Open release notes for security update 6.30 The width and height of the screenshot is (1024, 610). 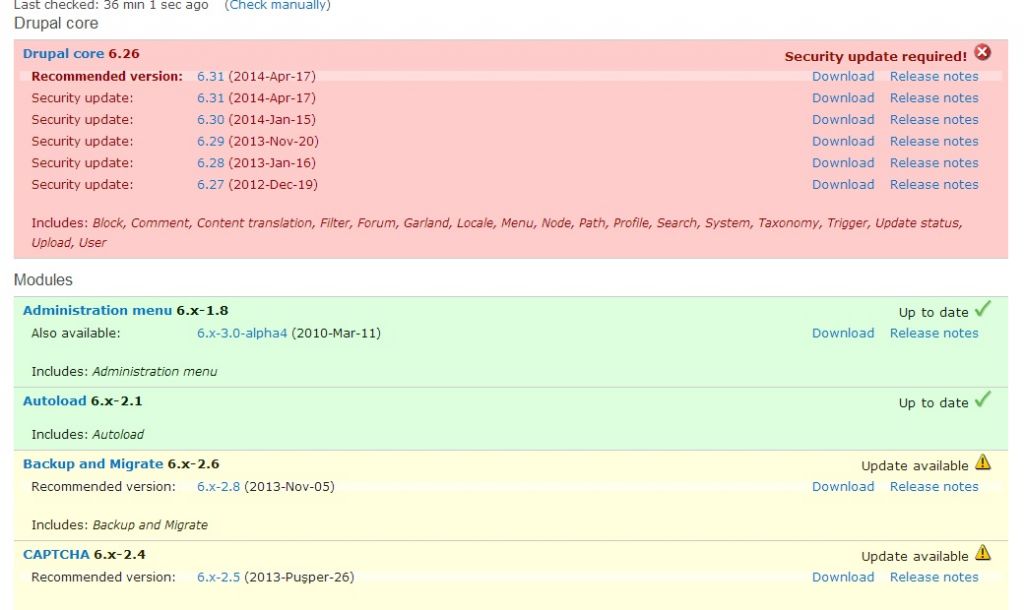(934, 119)
